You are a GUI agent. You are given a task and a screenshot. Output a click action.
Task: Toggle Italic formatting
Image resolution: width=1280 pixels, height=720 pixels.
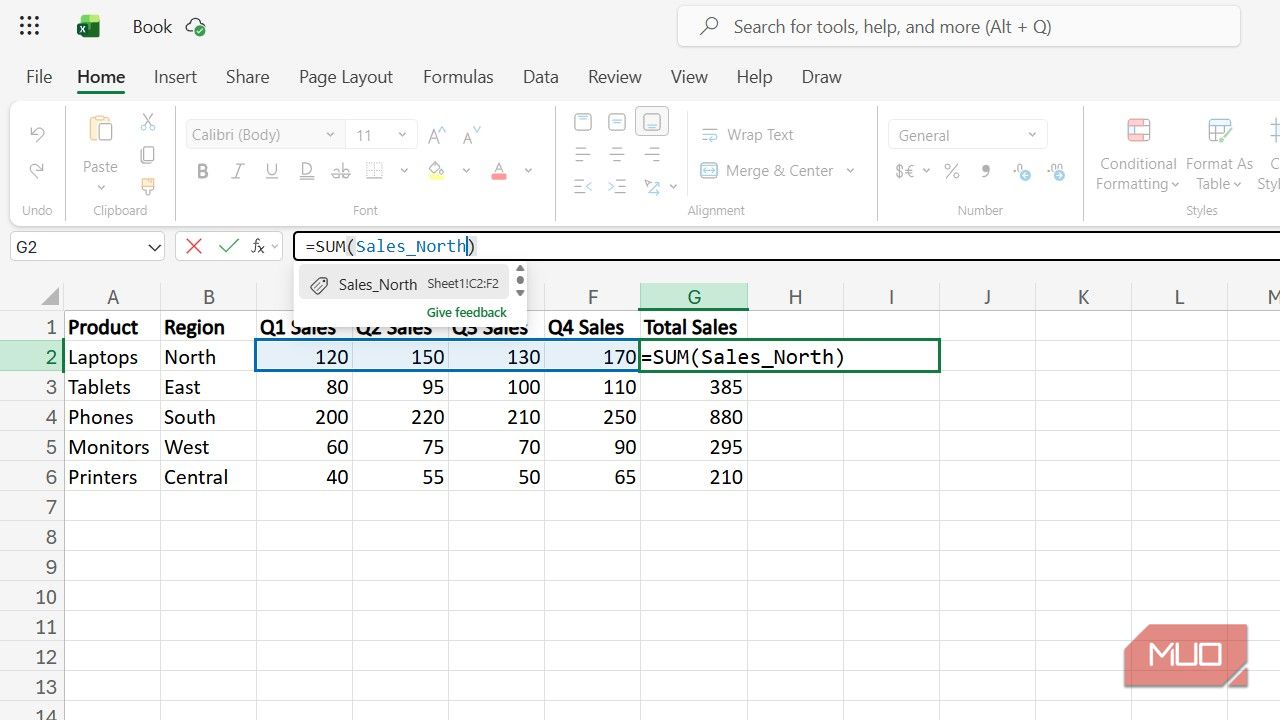tap(237, 172)
